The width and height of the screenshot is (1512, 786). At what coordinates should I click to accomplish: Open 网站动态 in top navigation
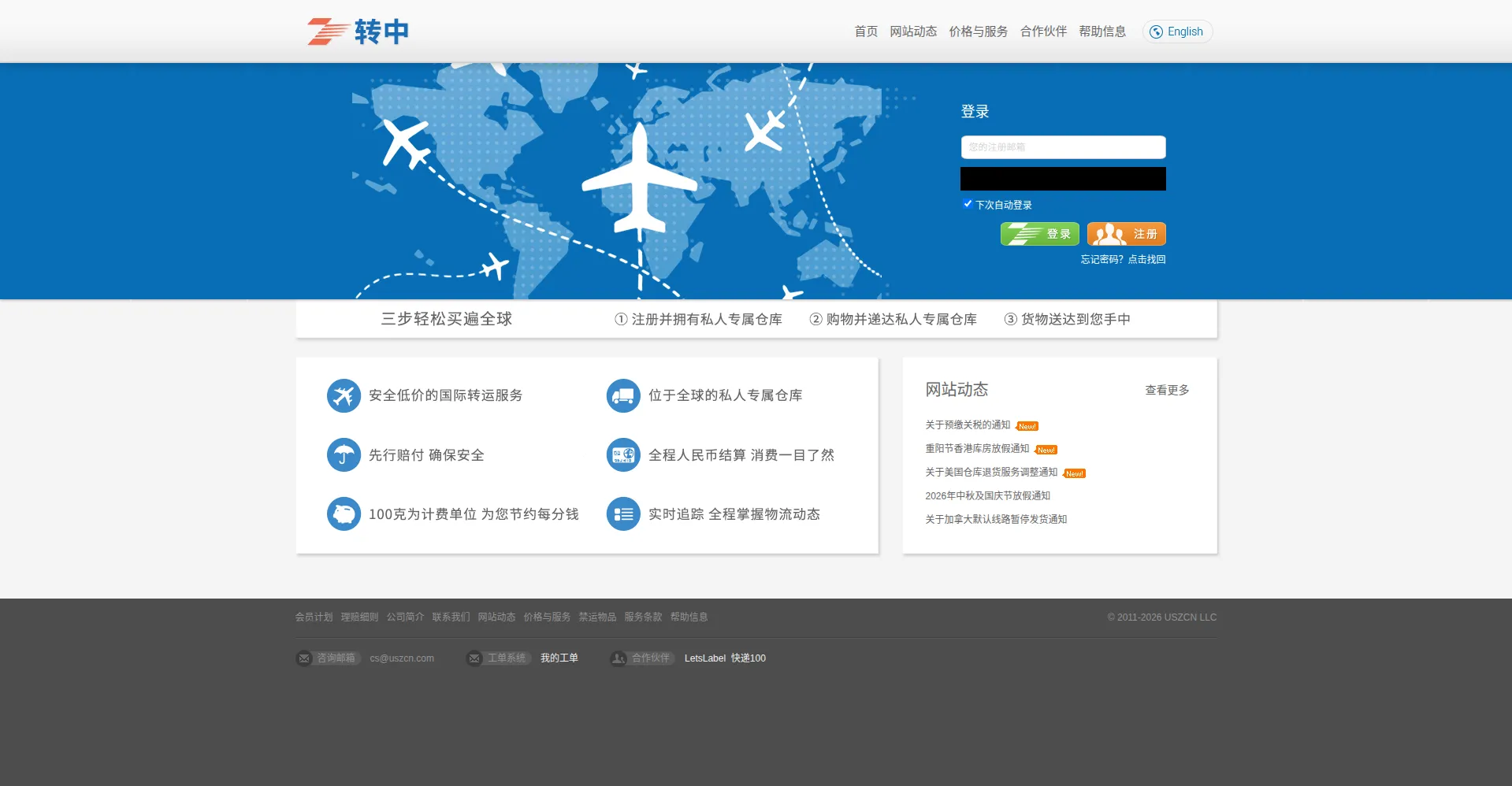913,32
